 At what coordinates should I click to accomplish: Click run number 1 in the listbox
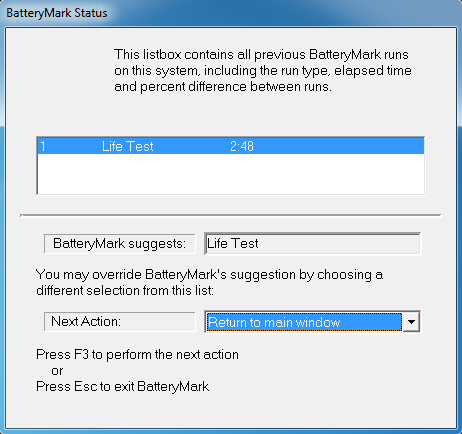(43, 146)
